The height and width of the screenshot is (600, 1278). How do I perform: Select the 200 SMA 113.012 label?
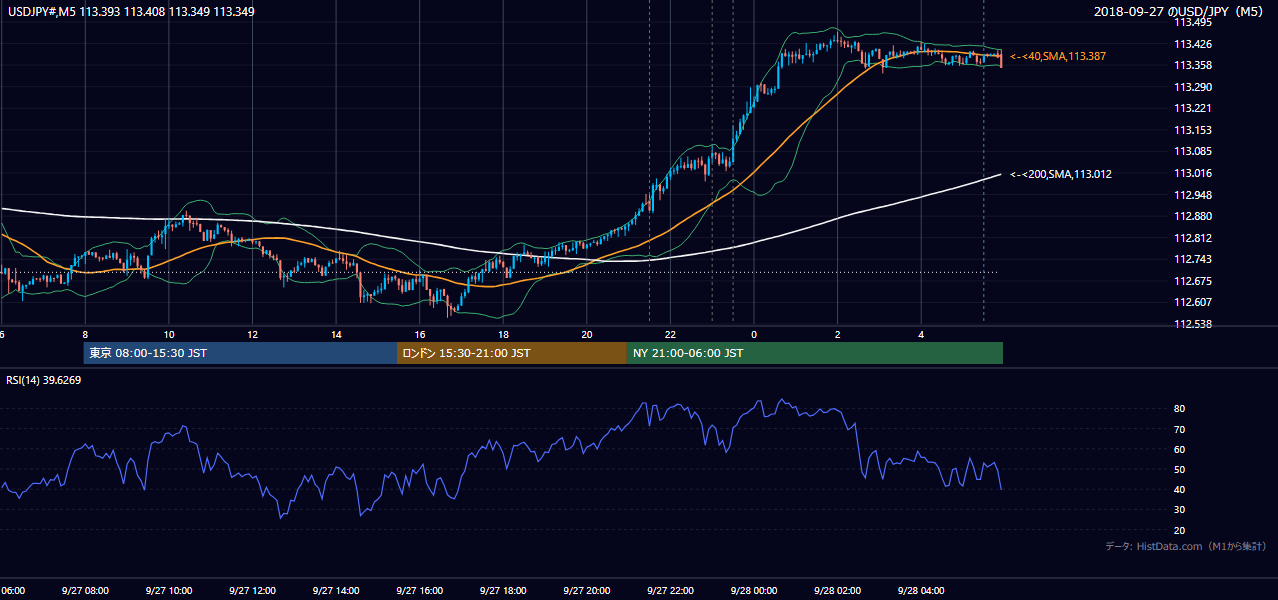[x=1060, y=174]
